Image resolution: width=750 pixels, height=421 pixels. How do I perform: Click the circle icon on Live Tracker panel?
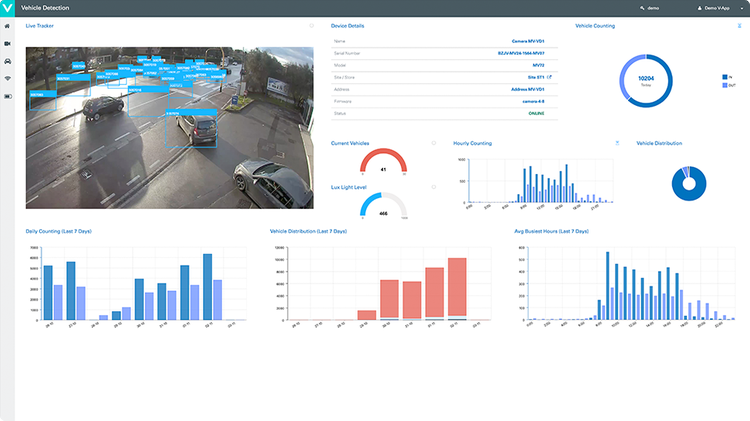pyautogui.click(x=311, y=26)
